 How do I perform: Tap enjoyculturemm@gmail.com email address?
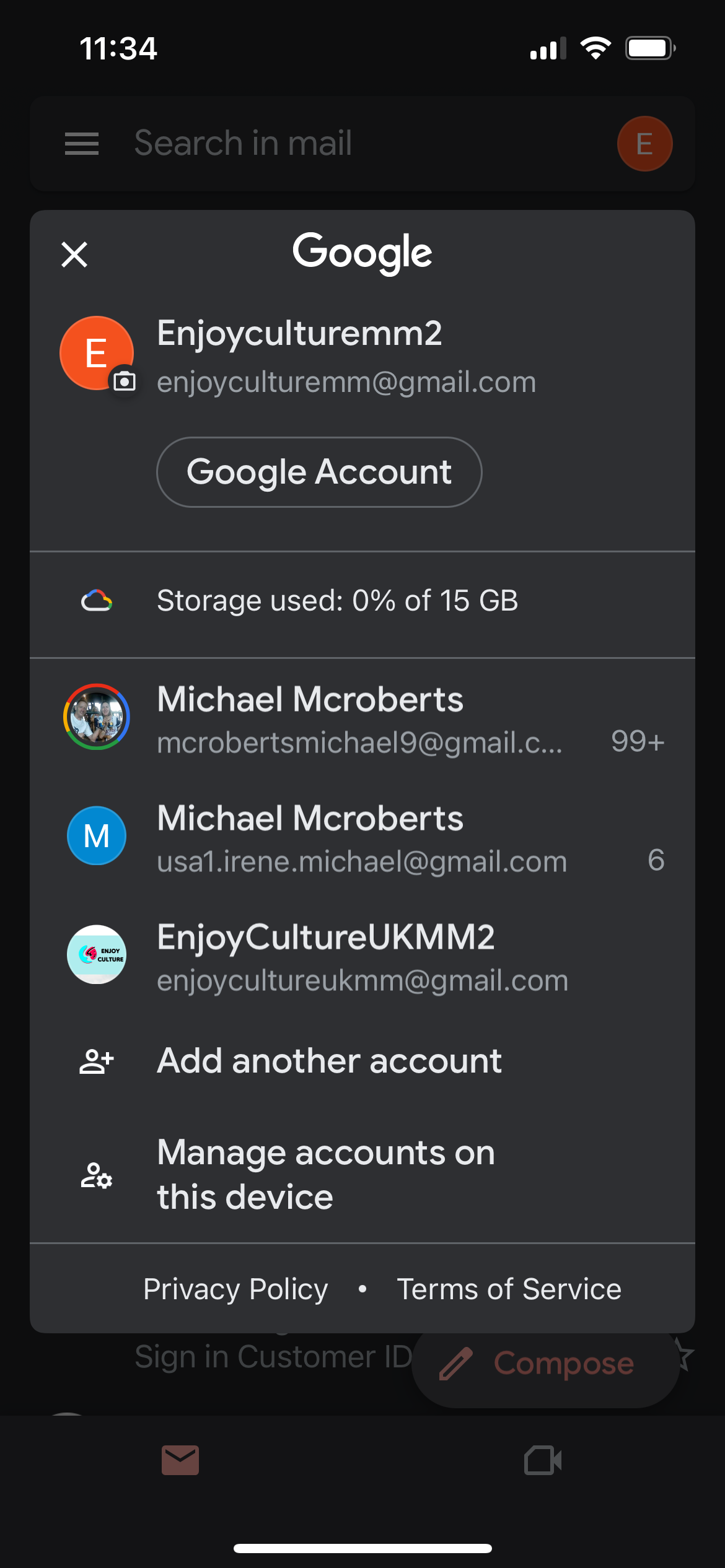pos(346,382)
